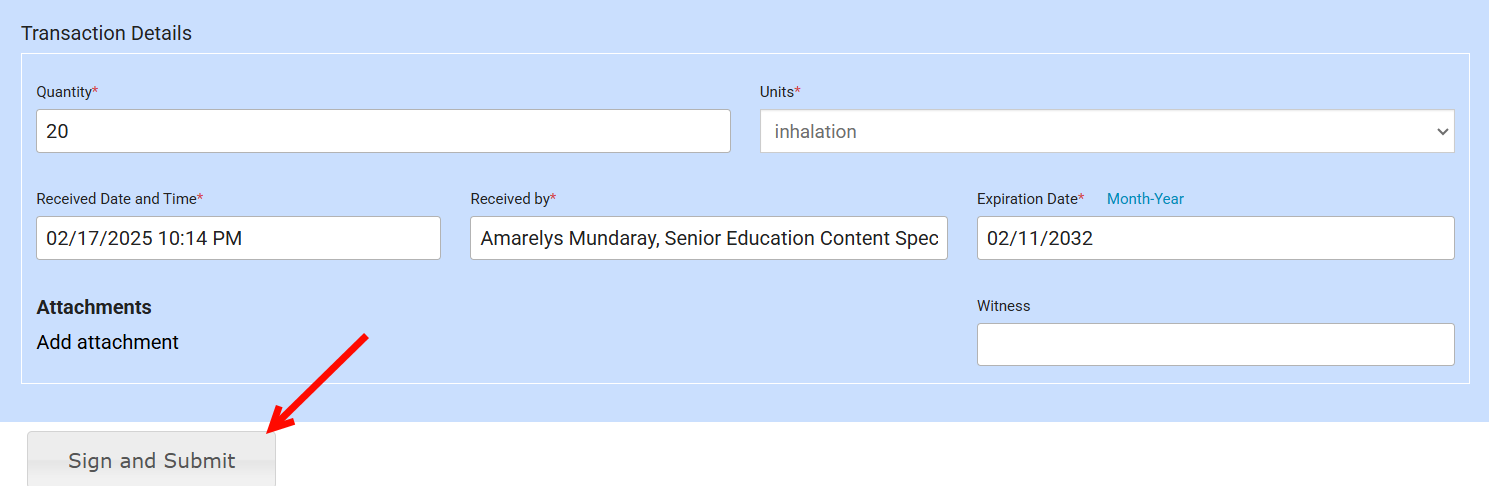Click the Units label text
The image size is (1490, 486).
[777, 91]
